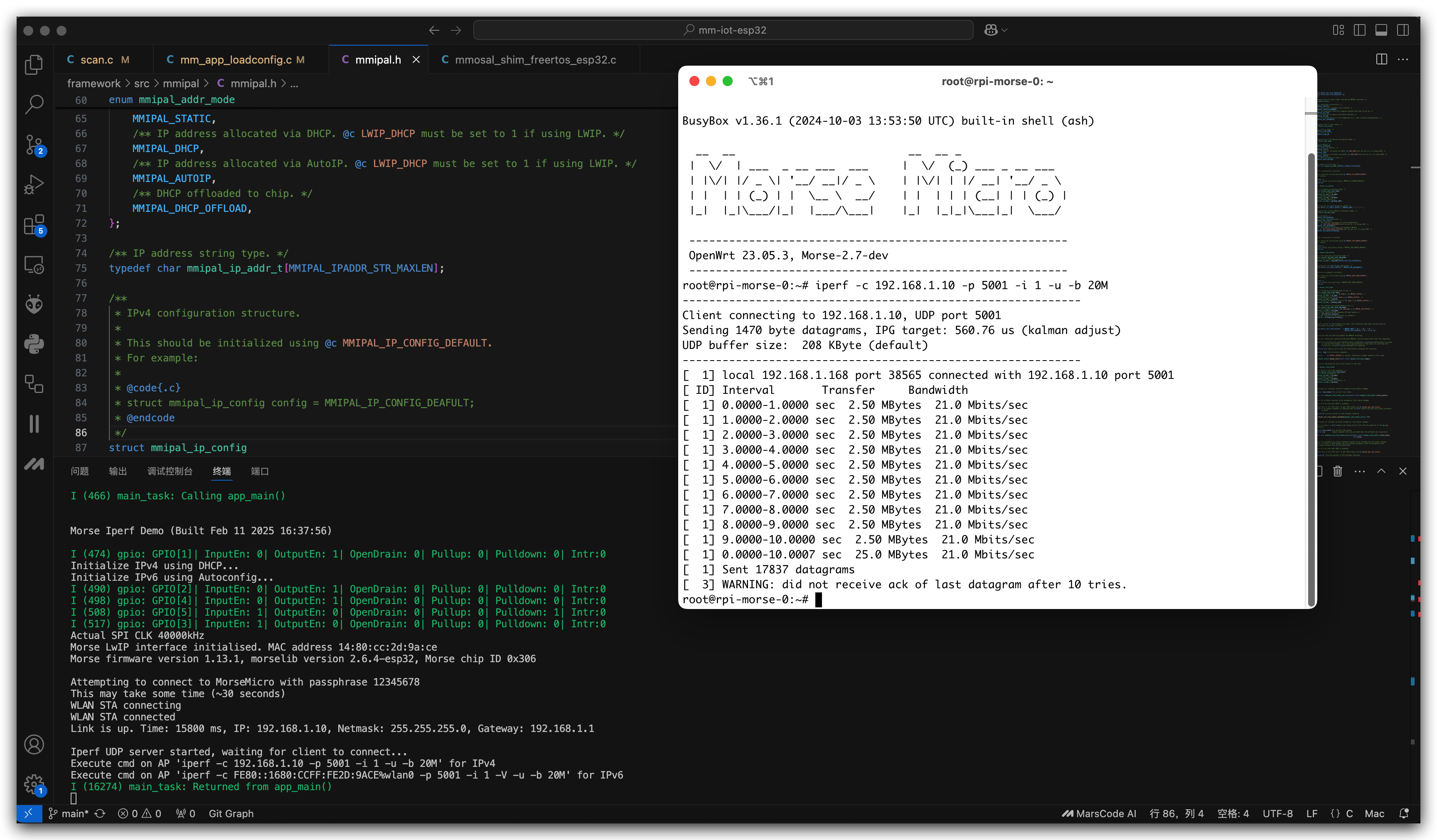
Task: Expand breadcrumb ellipsis symbol item
Action: (294, 83)
